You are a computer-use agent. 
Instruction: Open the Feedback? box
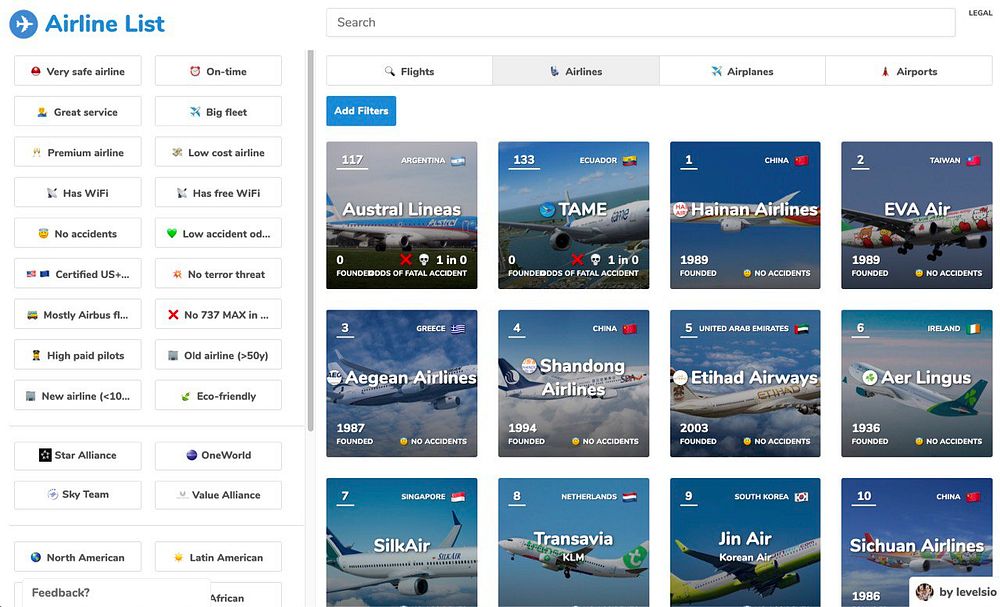115,593
